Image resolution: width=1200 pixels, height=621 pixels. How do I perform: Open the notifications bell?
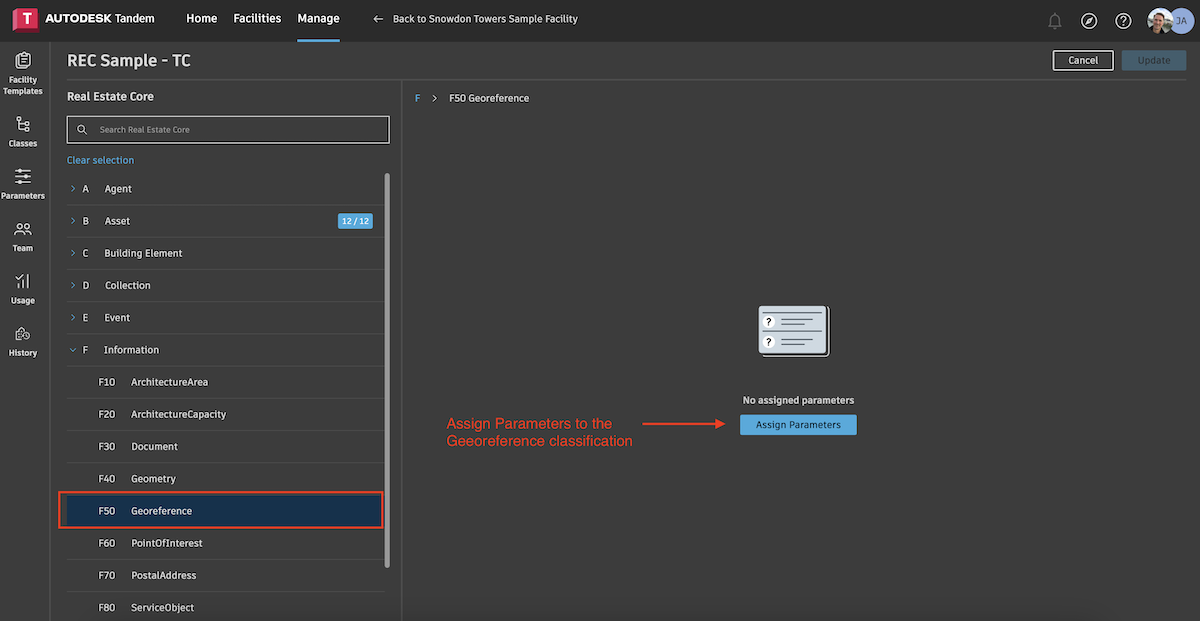coord(1054,21)
